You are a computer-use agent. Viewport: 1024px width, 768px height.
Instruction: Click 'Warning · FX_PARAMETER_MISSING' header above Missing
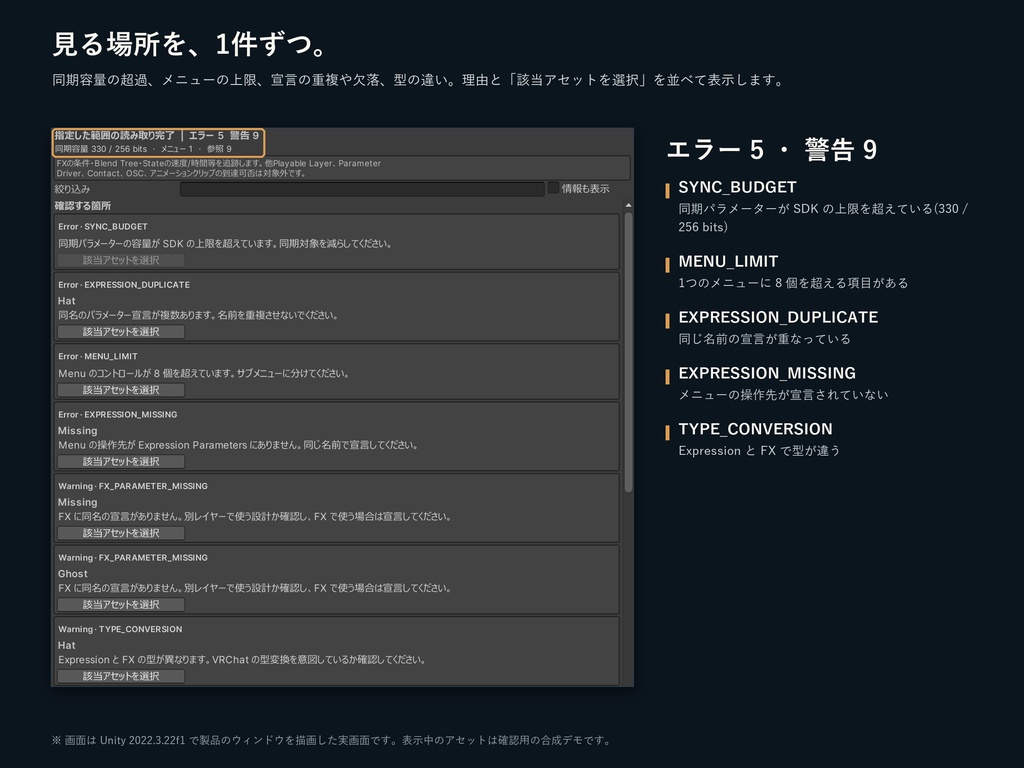133,487
